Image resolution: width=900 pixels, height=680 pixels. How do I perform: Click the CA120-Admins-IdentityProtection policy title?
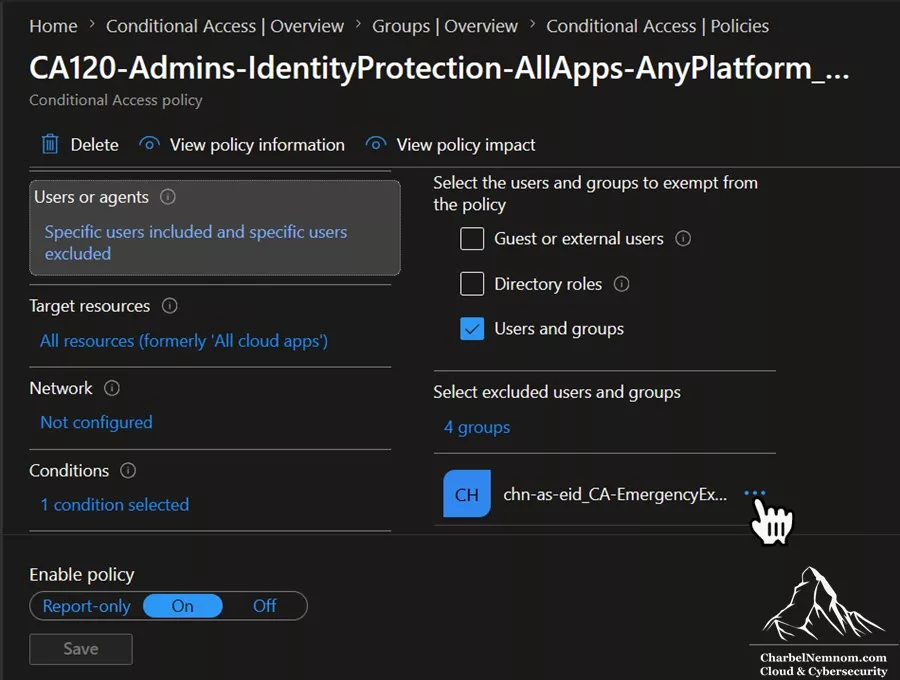click(x=439, y=68)
